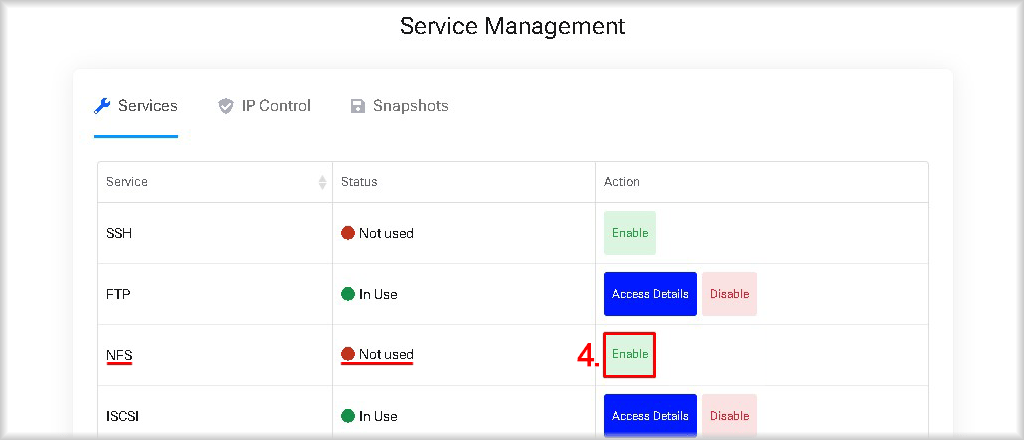Select the NFS service name cell
The width and height of the screenshot is (1024, 440).
(x=215, y=355)
